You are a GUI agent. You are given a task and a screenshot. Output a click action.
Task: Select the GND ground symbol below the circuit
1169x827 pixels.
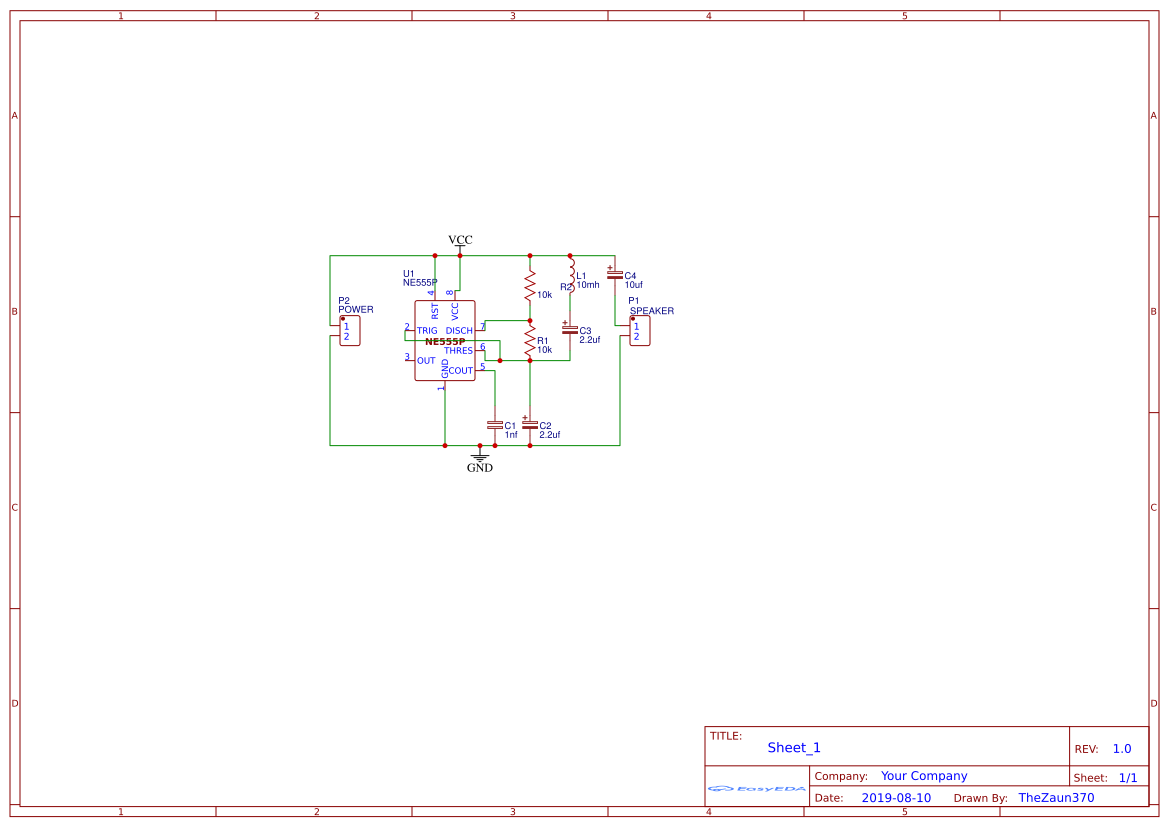481,458
